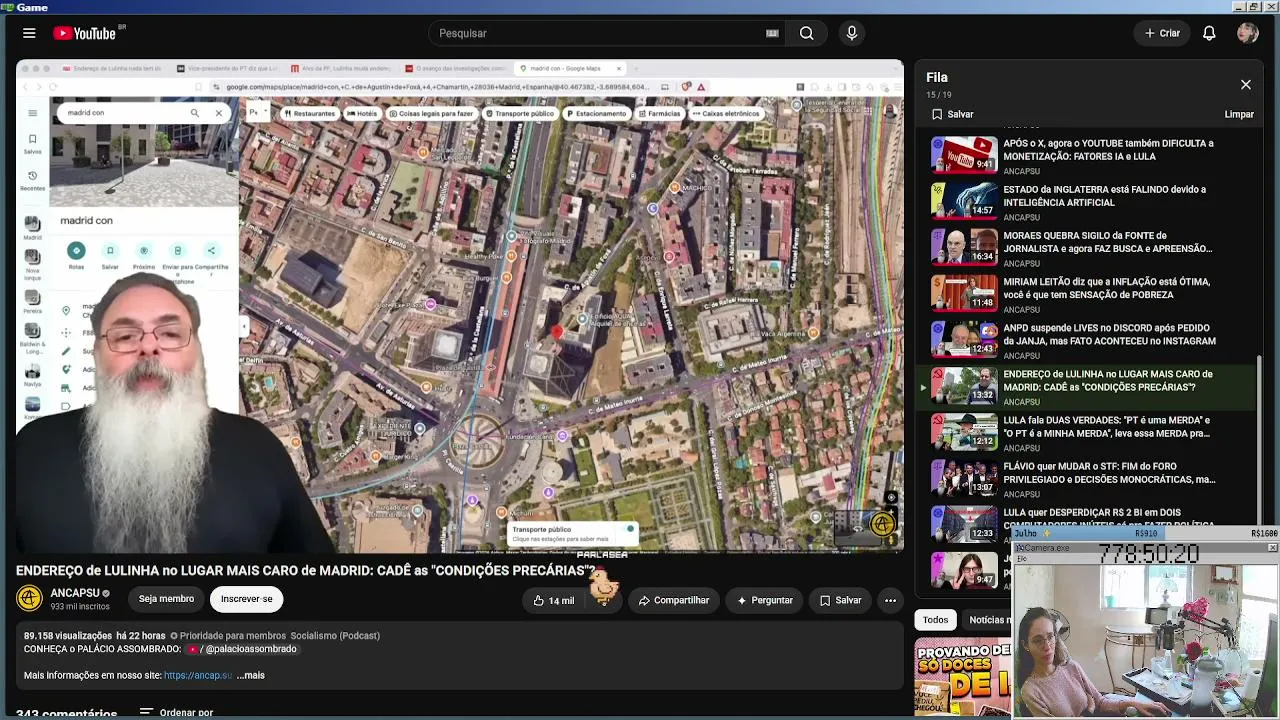Close the Camera.exe overlay window
Image resolution: width=1280 pixels, height=720 pixels.
pos(1272,548)
